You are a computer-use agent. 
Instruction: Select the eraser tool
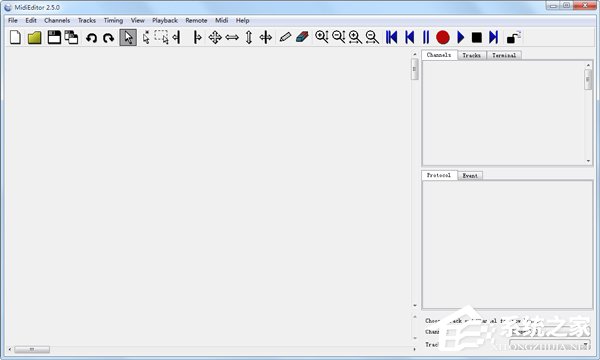click(302, 37)
